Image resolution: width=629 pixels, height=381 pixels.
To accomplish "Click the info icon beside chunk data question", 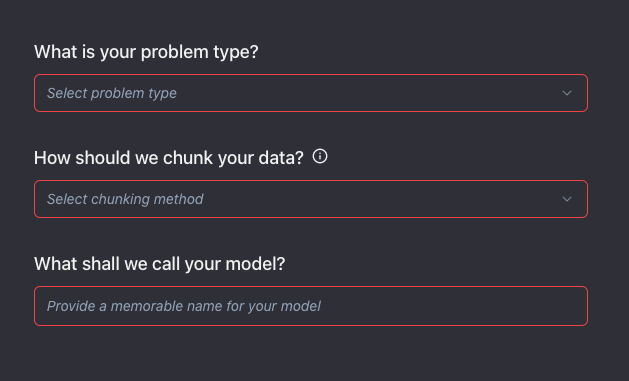I will tap(320, 156).
